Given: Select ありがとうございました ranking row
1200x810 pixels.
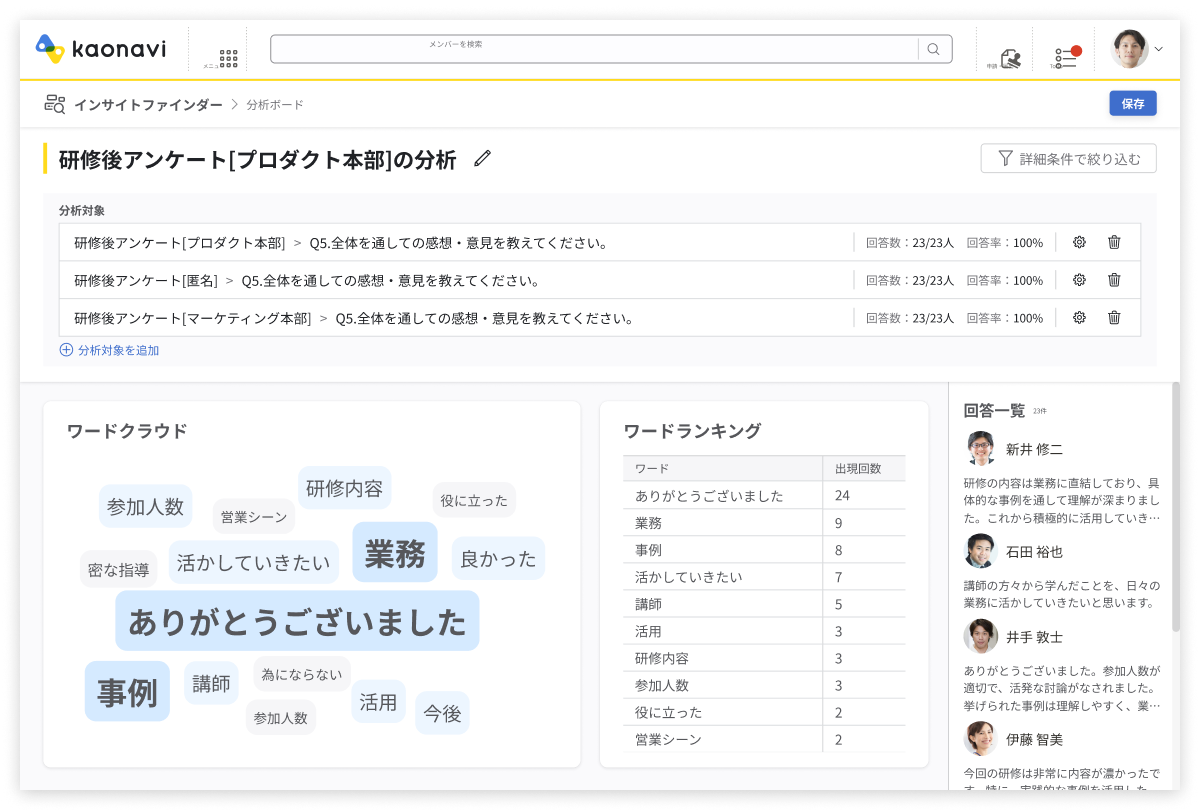Looking at the screenshot, I should coord(764,495).
